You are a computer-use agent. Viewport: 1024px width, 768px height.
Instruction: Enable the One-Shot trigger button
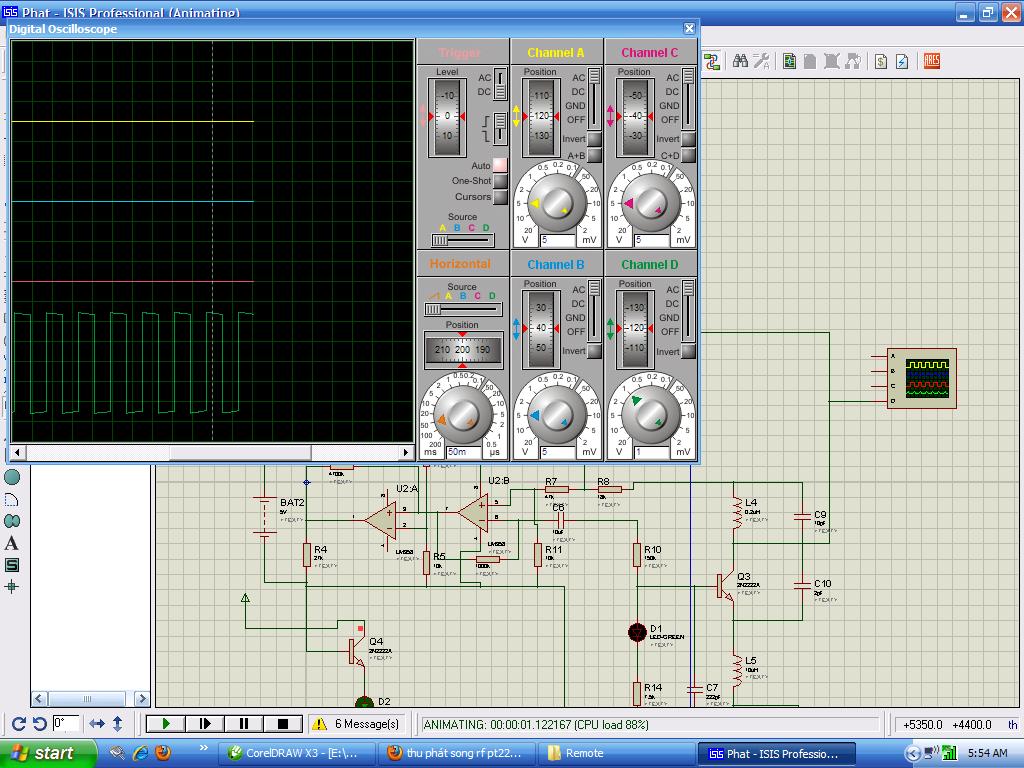tap(499, 181)
